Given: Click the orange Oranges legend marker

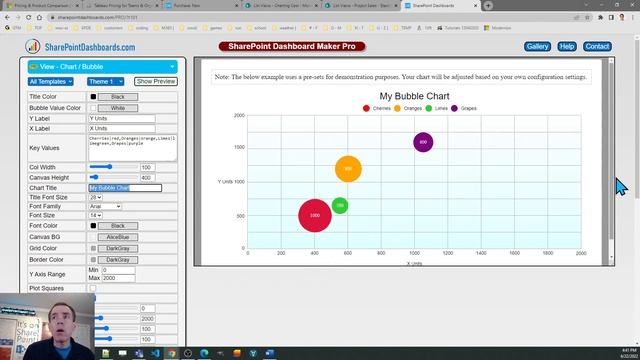Looking at the screenshot, I should pyautogui.click(x=397, y=109).
